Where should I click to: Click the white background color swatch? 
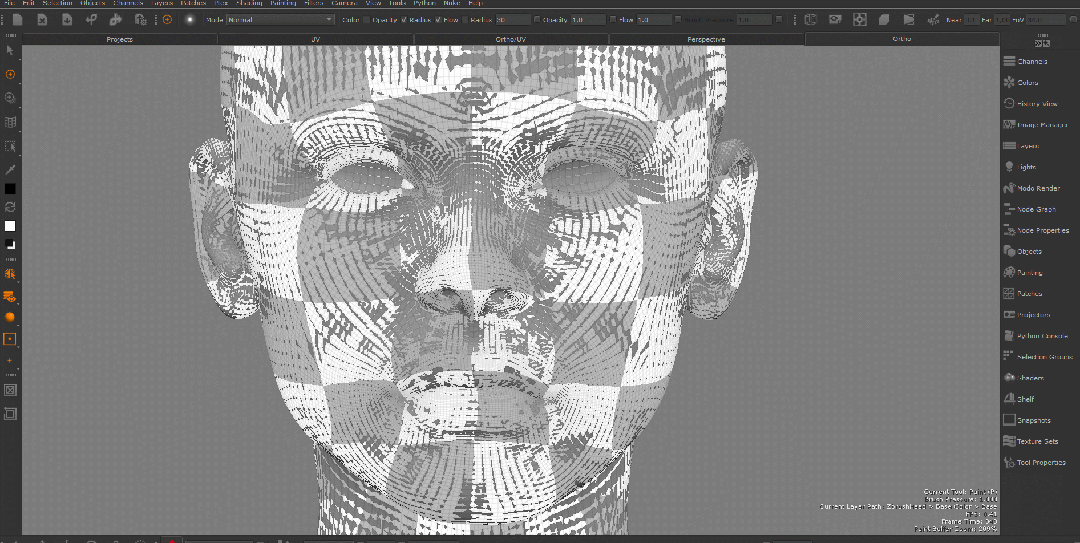(10, 226)
